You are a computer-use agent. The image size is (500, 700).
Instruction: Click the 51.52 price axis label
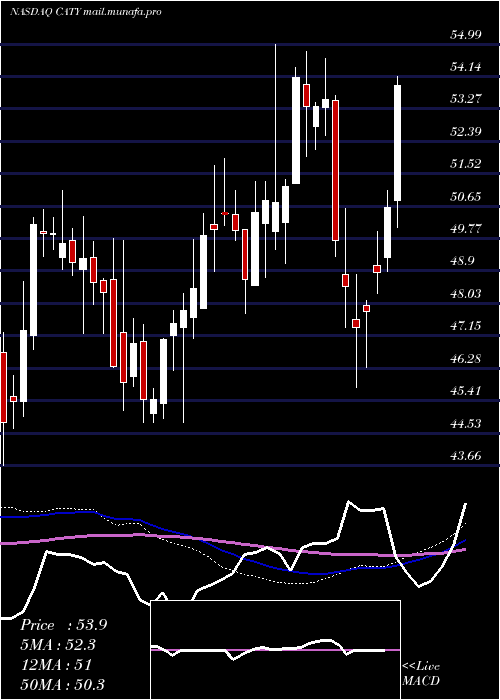[465, 164]
